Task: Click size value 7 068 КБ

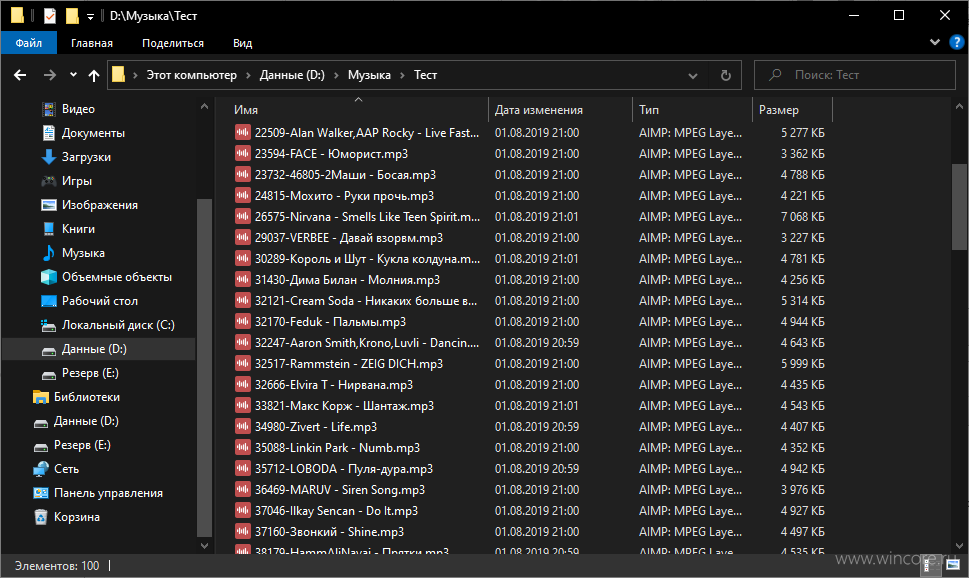Action: point(802,217)
